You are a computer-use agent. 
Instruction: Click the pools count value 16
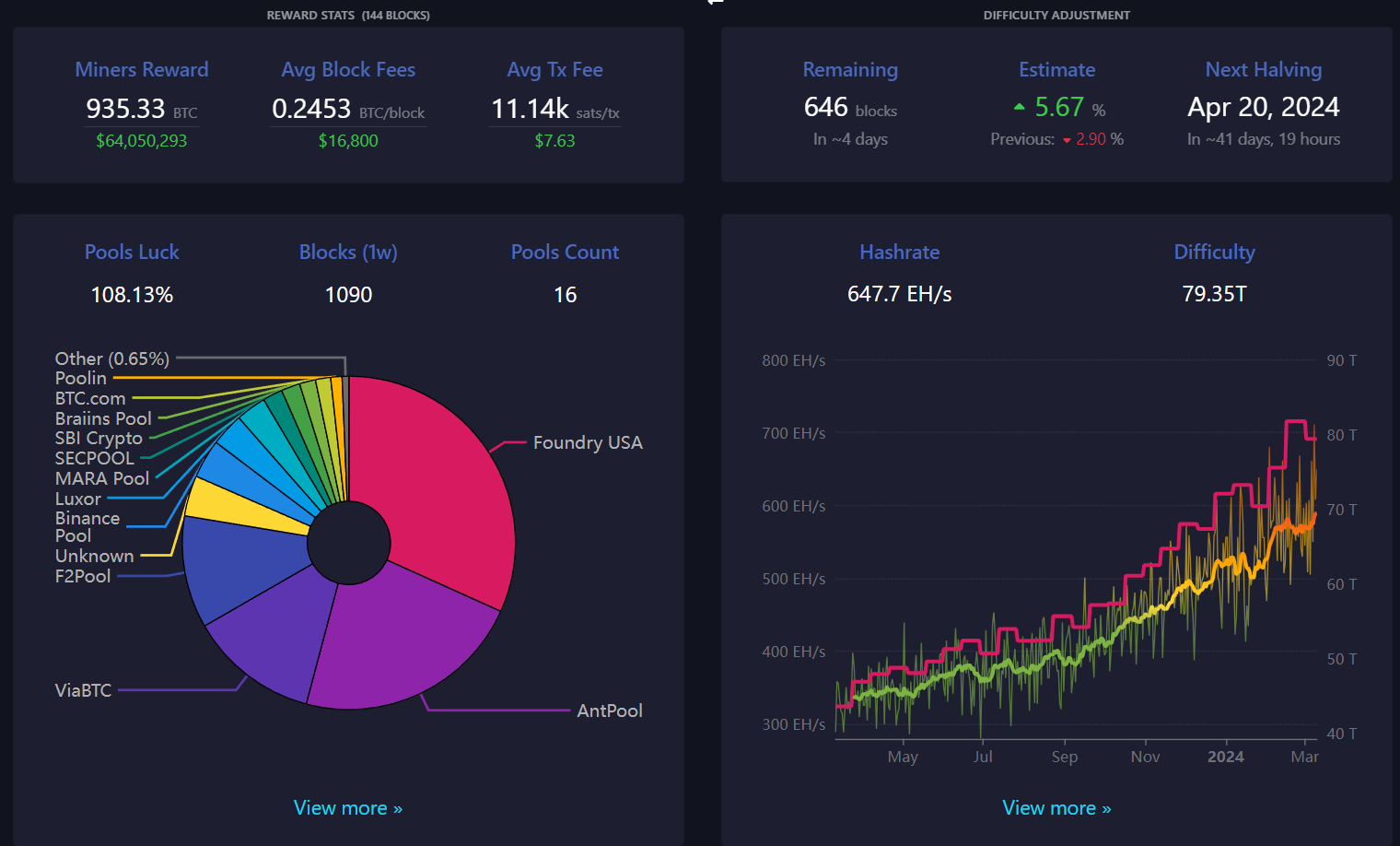[x=565, y=295]
